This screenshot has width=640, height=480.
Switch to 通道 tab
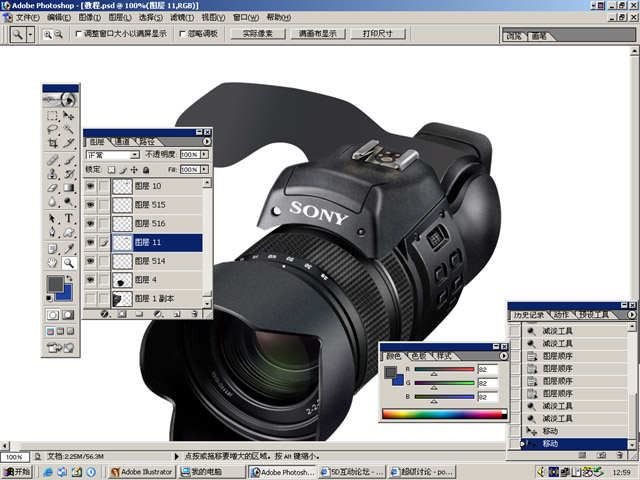pyautogui.click(x=122, y=142)
